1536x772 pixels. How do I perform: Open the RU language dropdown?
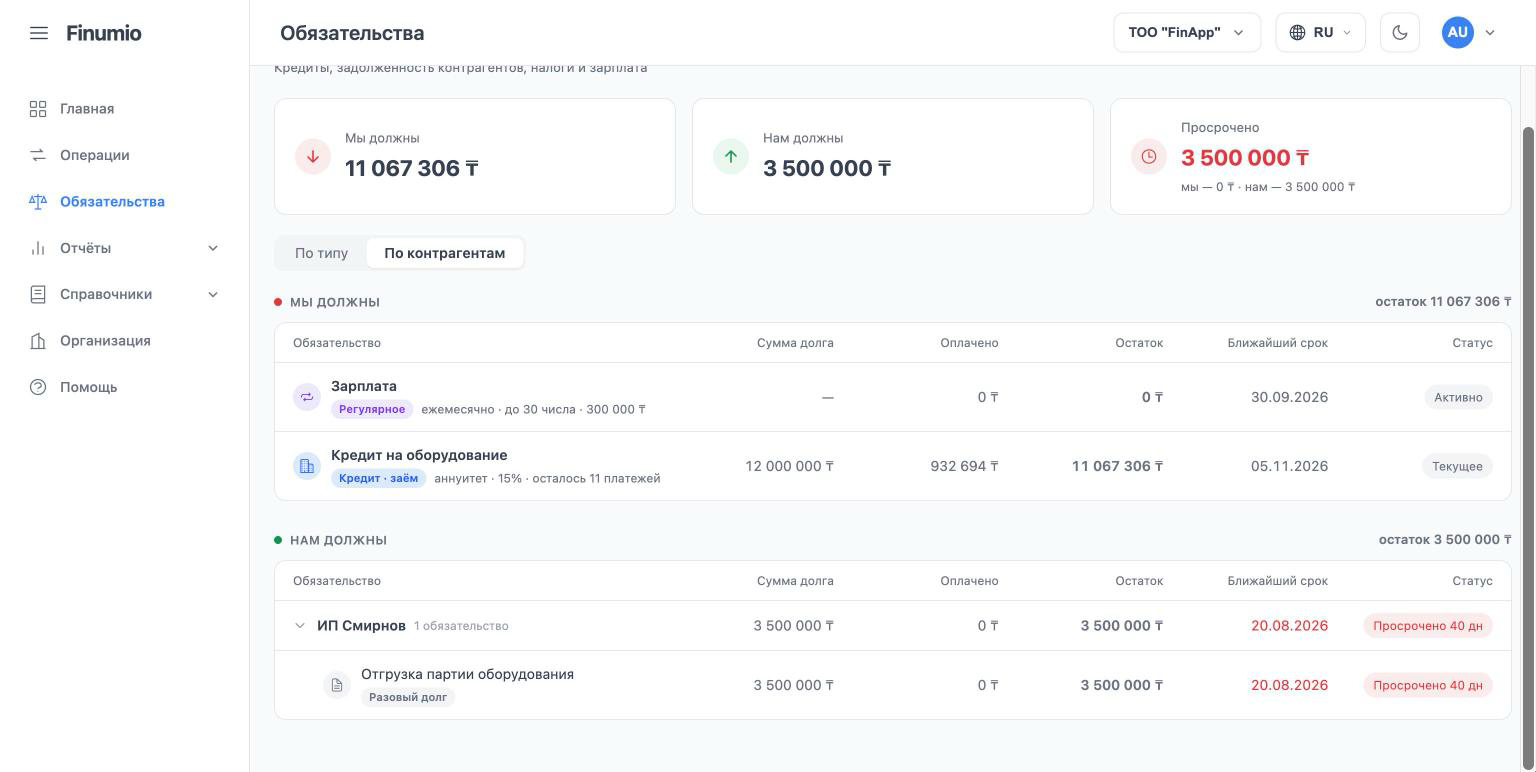1320,33
